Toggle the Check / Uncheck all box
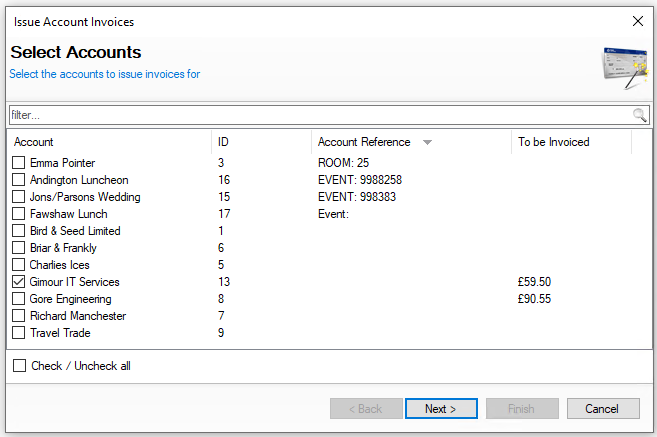The height and width of the screenshot is (437, 657). point(19,366)
